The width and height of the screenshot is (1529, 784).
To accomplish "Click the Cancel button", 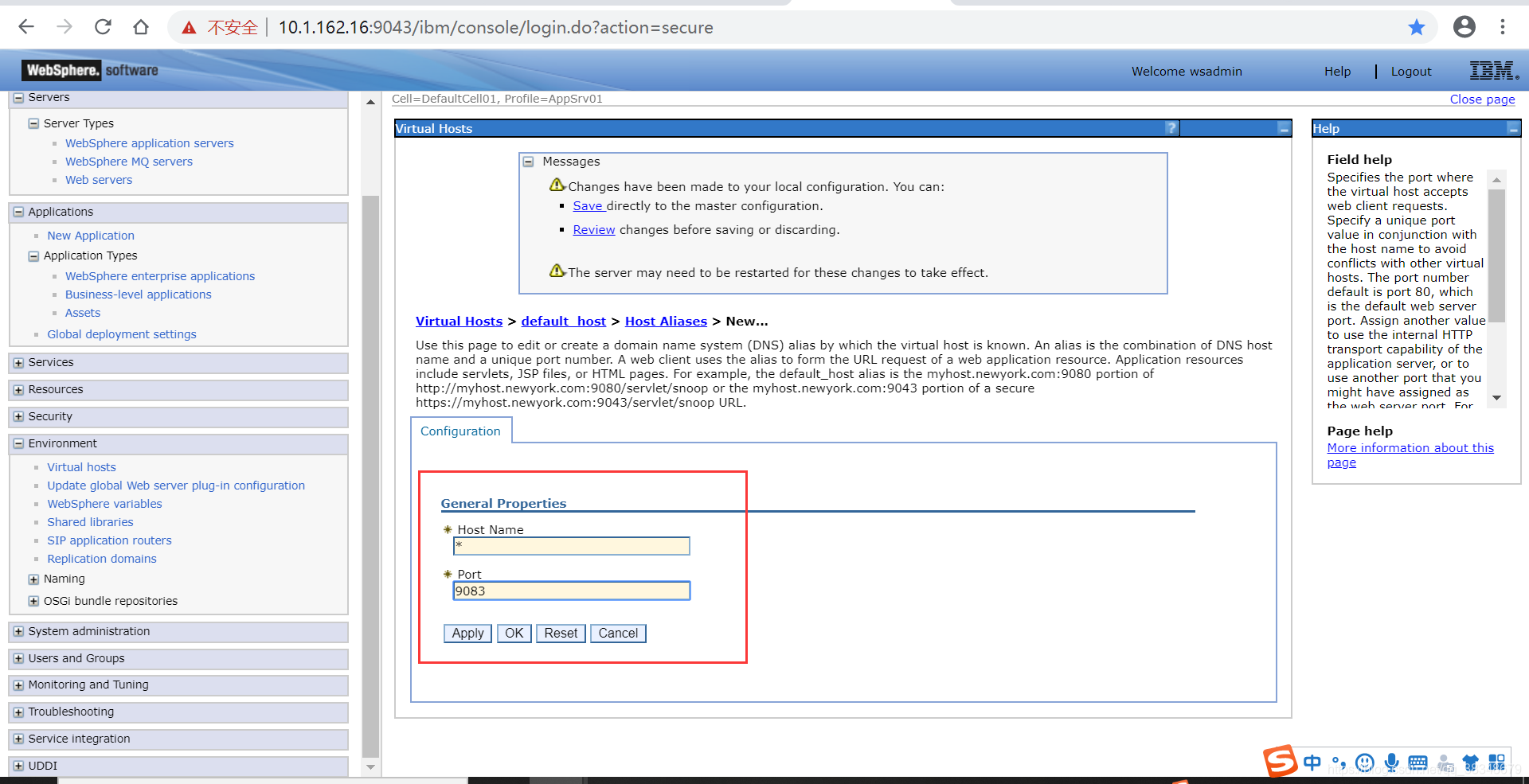I will click(x=618, y=634).
